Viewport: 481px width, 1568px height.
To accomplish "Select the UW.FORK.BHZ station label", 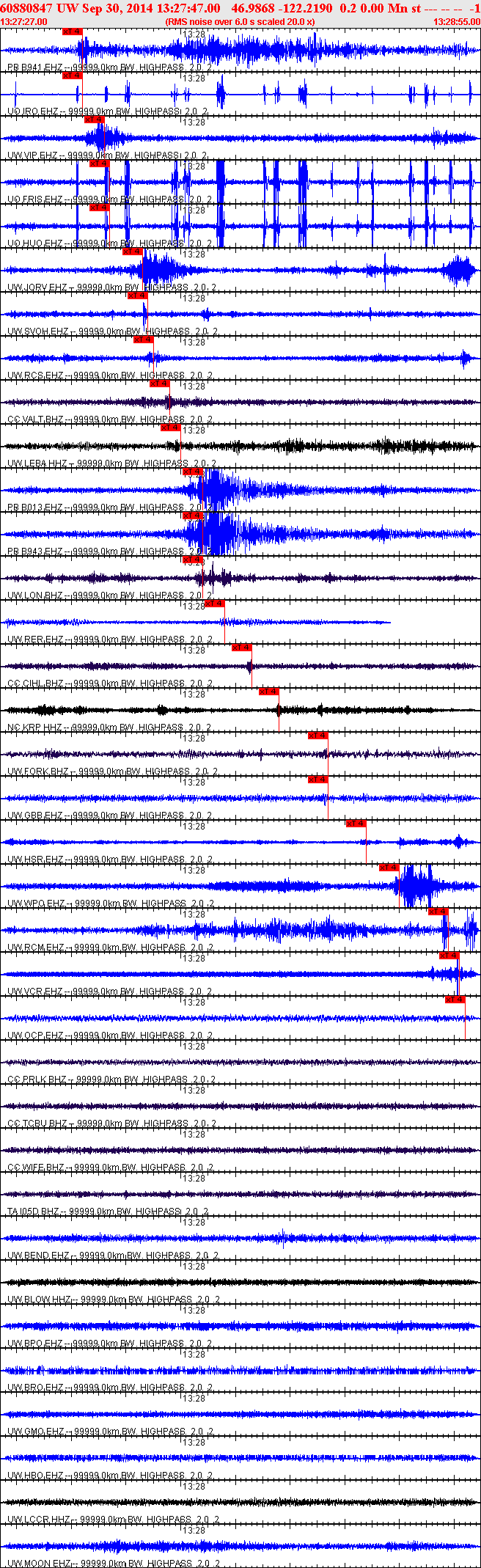I will (x=37, y=772).
